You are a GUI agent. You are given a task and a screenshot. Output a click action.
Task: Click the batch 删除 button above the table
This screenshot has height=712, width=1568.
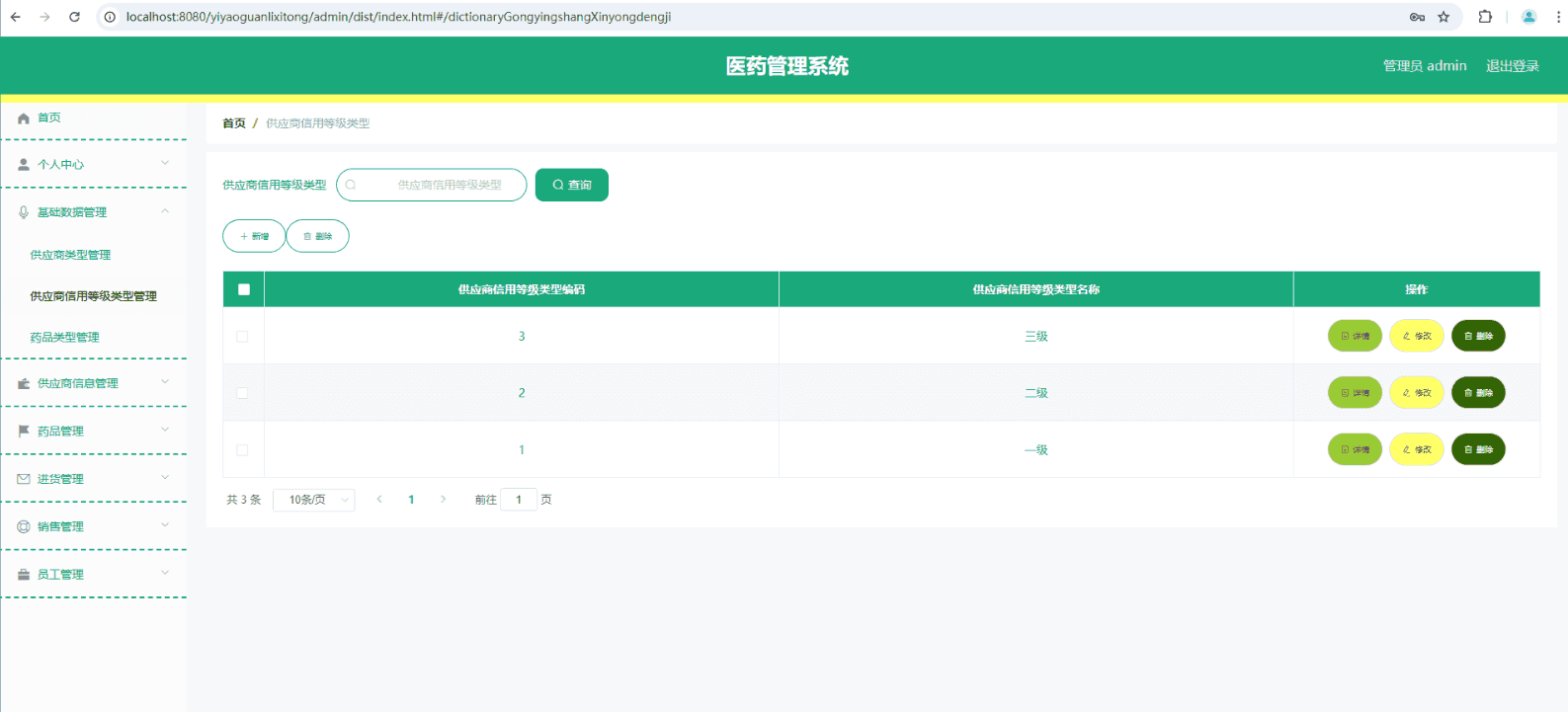pyautogui.click(x=317, y=236)
